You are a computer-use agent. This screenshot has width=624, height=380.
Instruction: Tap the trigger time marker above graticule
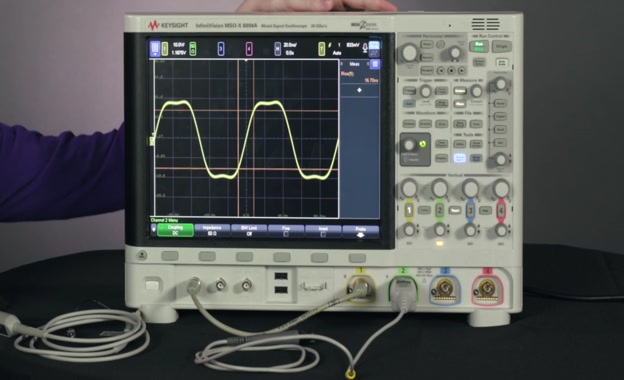246,60
